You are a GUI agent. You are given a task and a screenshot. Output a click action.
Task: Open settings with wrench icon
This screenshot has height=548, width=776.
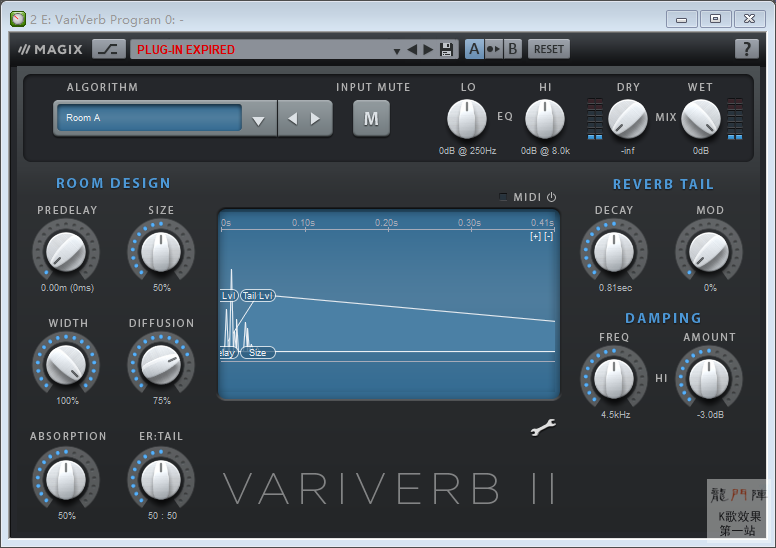pos(543,428)
